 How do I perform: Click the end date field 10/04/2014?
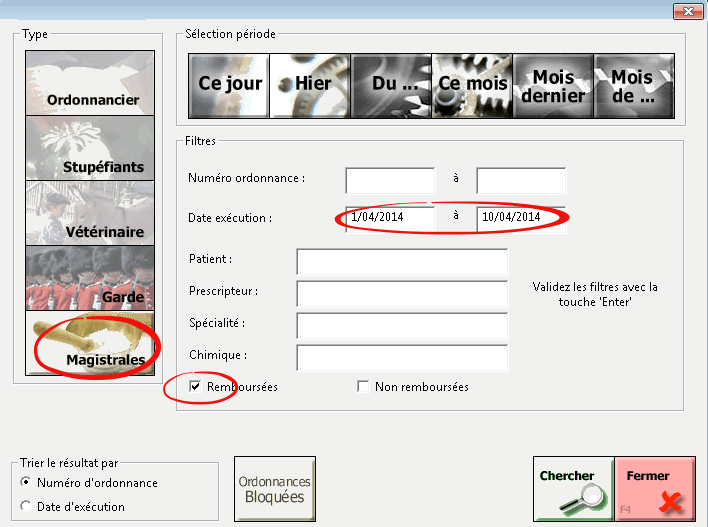[x=521, y=219]
